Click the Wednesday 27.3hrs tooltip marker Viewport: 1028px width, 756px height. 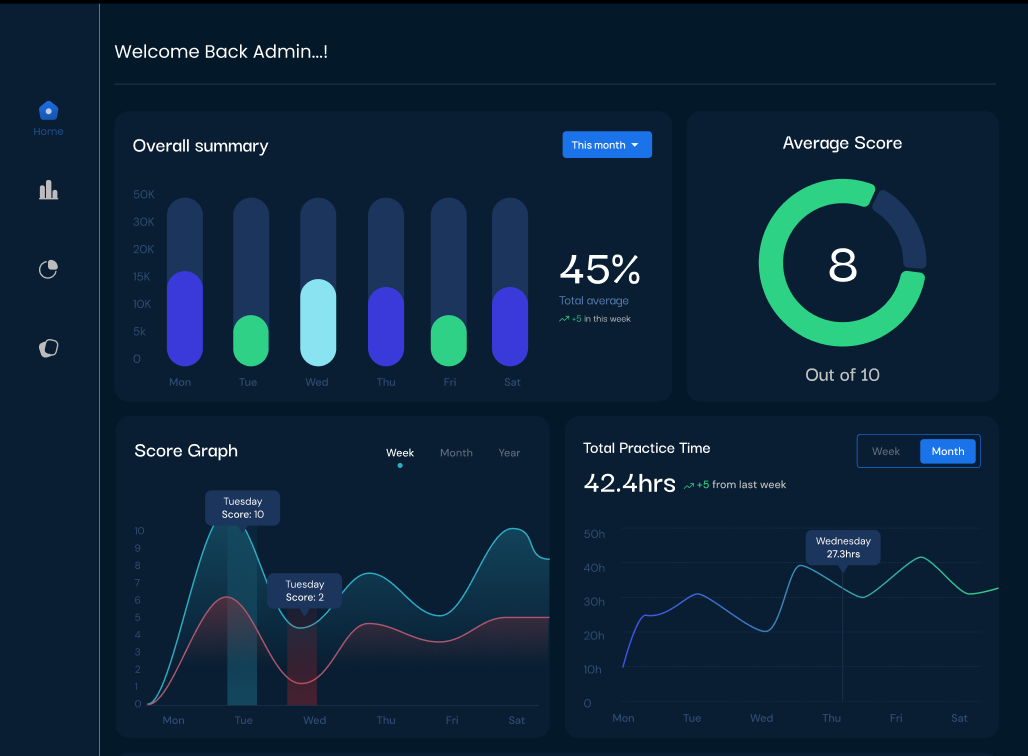pyautogui.click(x=843, y=547)
